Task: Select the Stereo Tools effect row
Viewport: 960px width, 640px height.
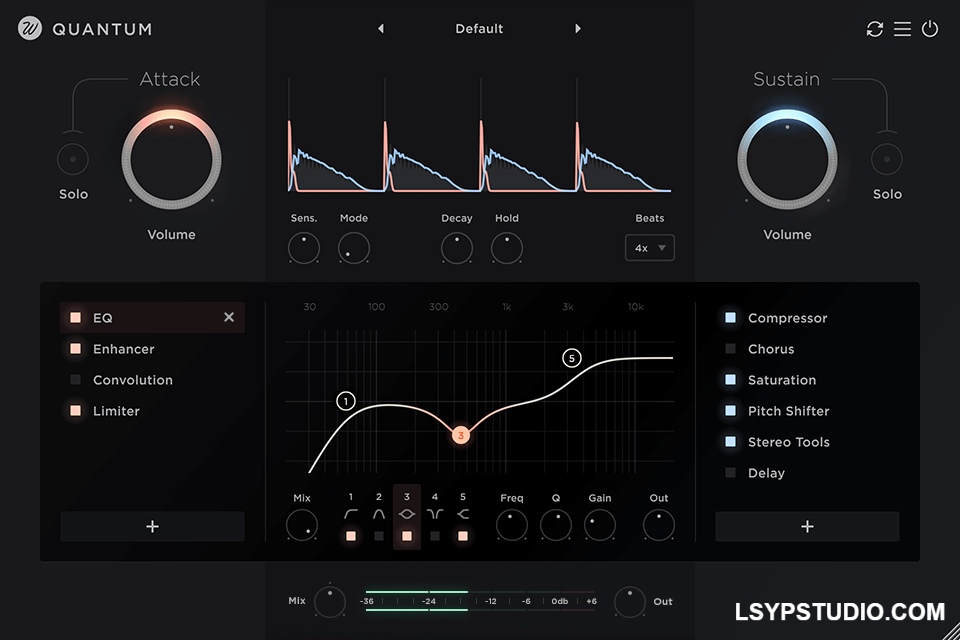Action: pos(808,442)
